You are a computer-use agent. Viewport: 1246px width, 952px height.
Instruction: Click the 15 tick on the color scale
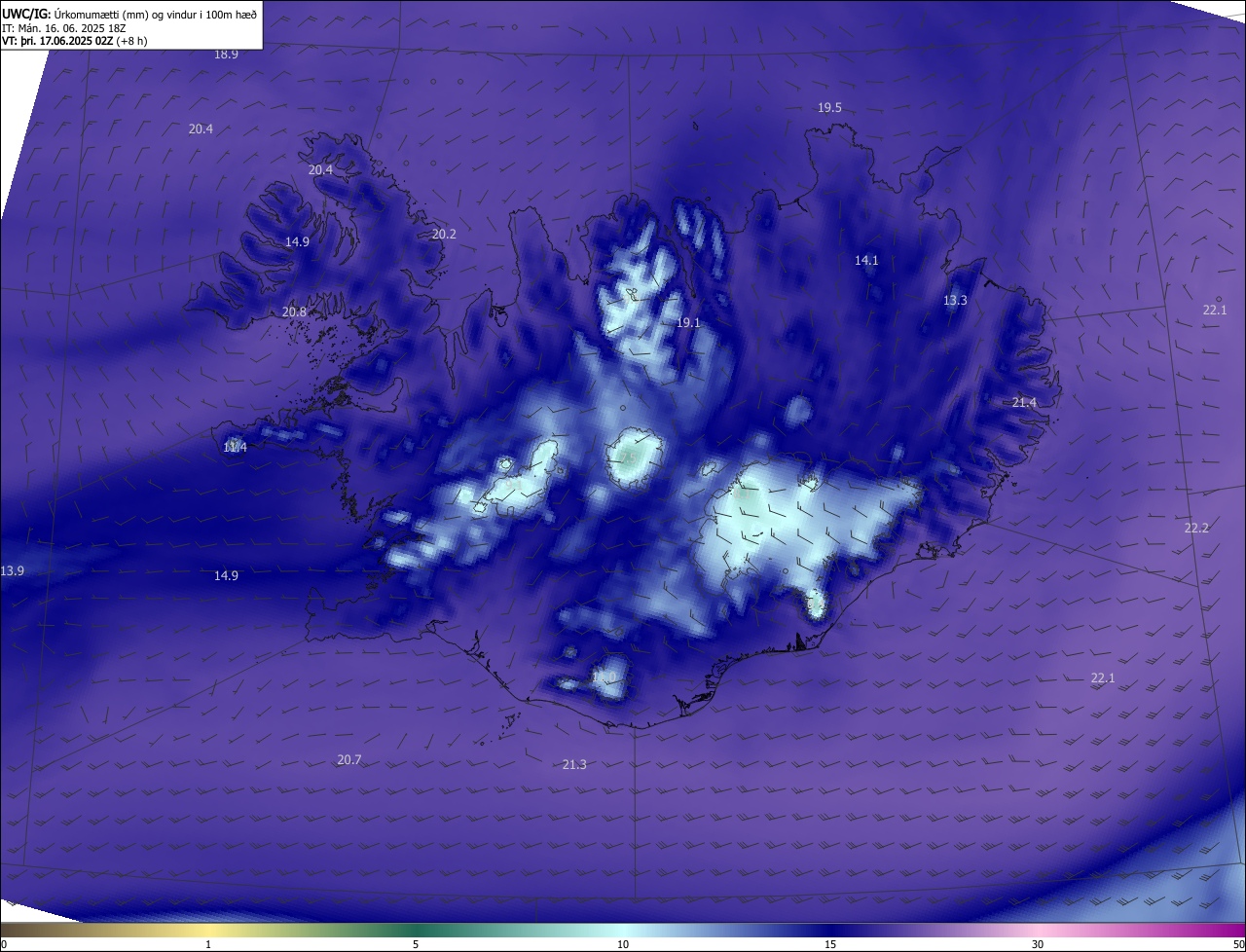[x=830, y=944]
